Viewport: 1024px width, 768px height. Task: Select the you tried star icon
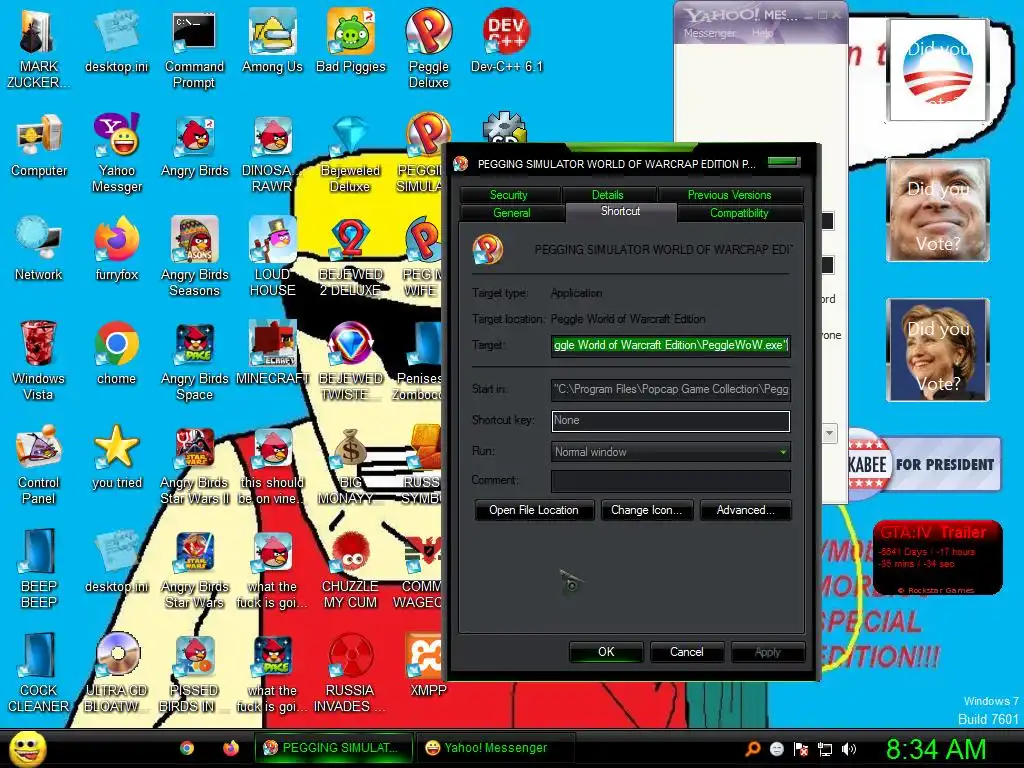[116, 458]
